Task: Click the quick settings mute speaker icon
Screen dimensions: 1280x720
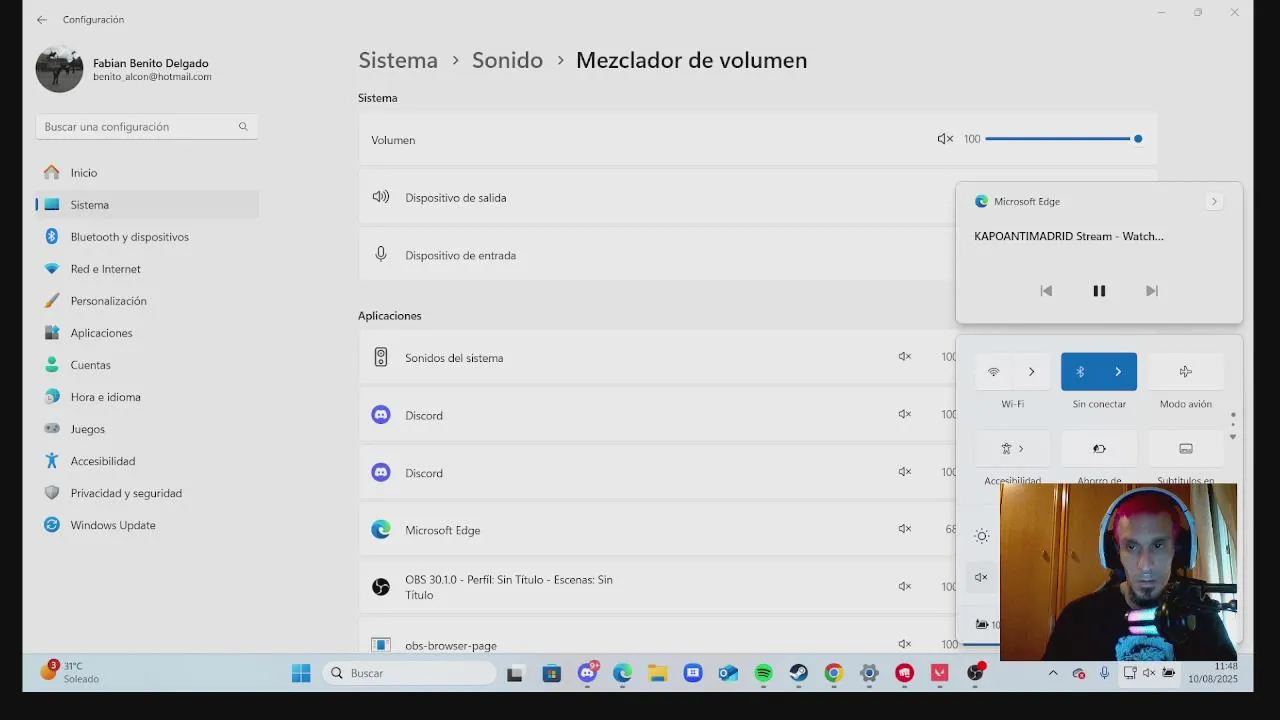Action: (x=981, y=577)
